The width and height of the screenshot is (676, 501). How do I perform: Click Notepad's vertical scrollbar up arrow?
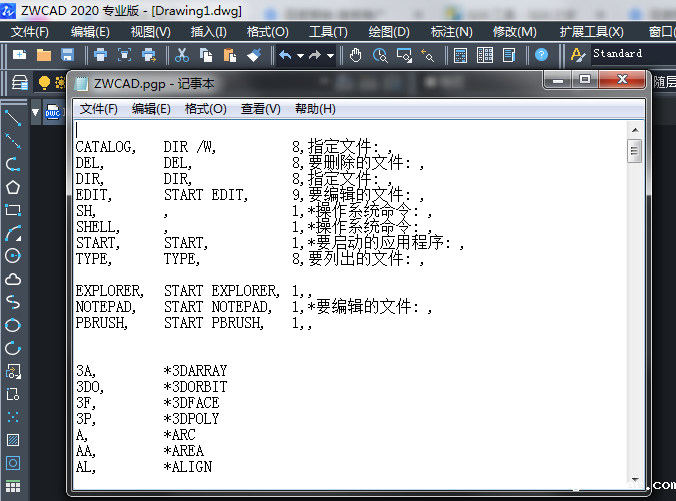click(634, 129)
